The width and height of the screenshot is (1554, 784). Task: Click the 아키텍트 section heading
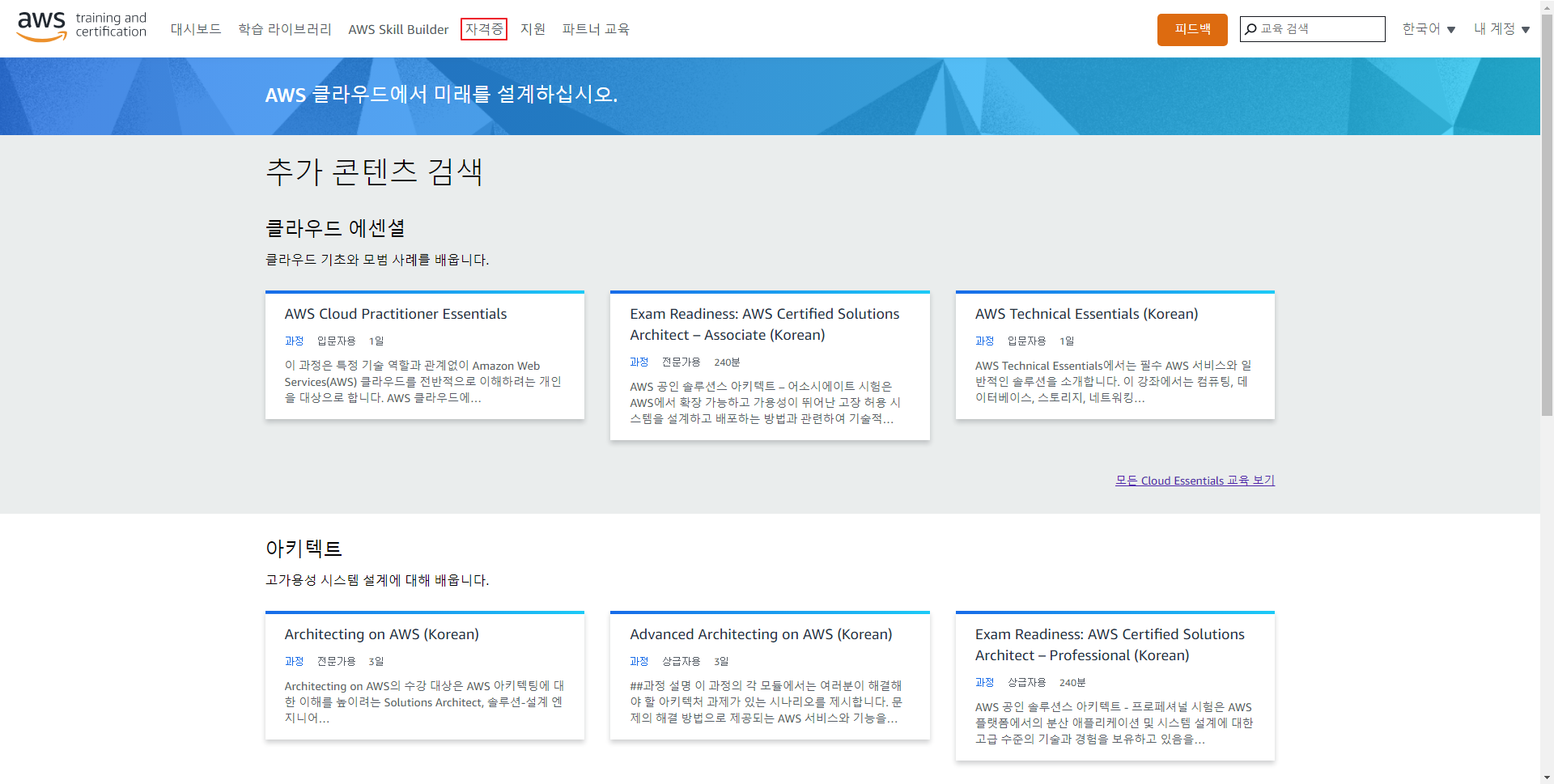(304, 549)
